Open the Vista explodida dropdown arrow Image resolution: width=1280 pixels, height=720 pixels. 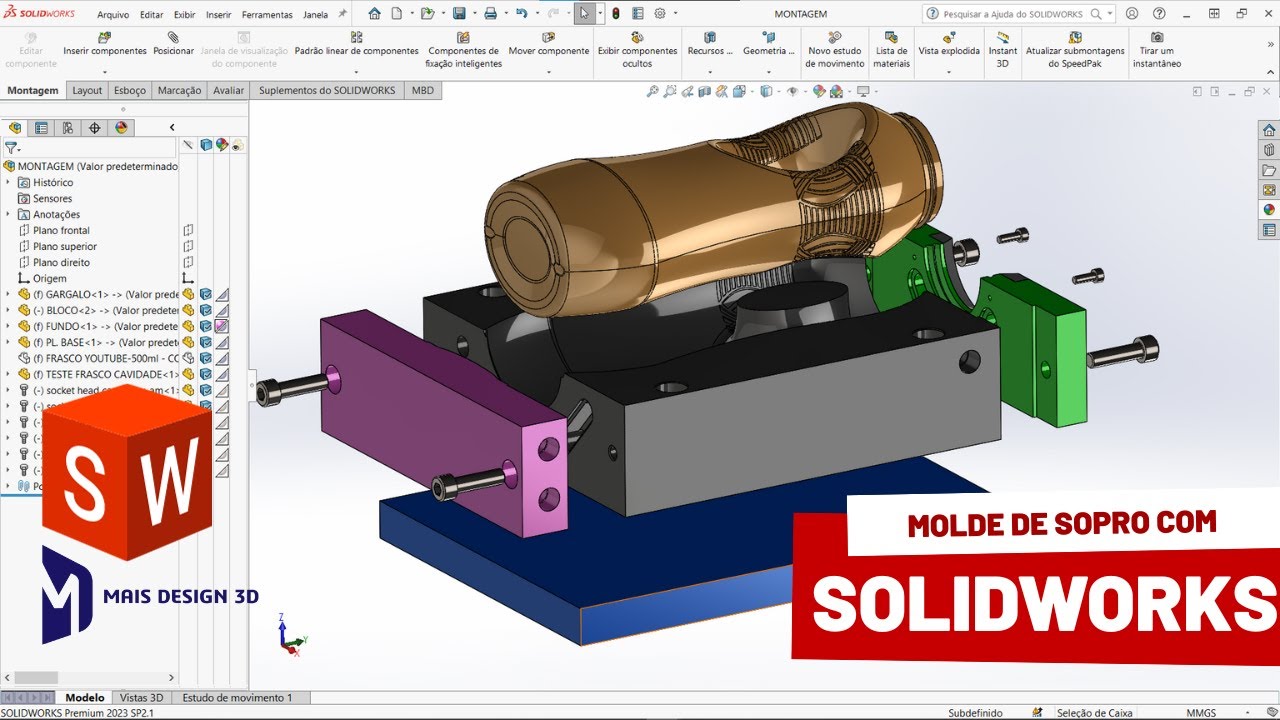tap(949, 71)
